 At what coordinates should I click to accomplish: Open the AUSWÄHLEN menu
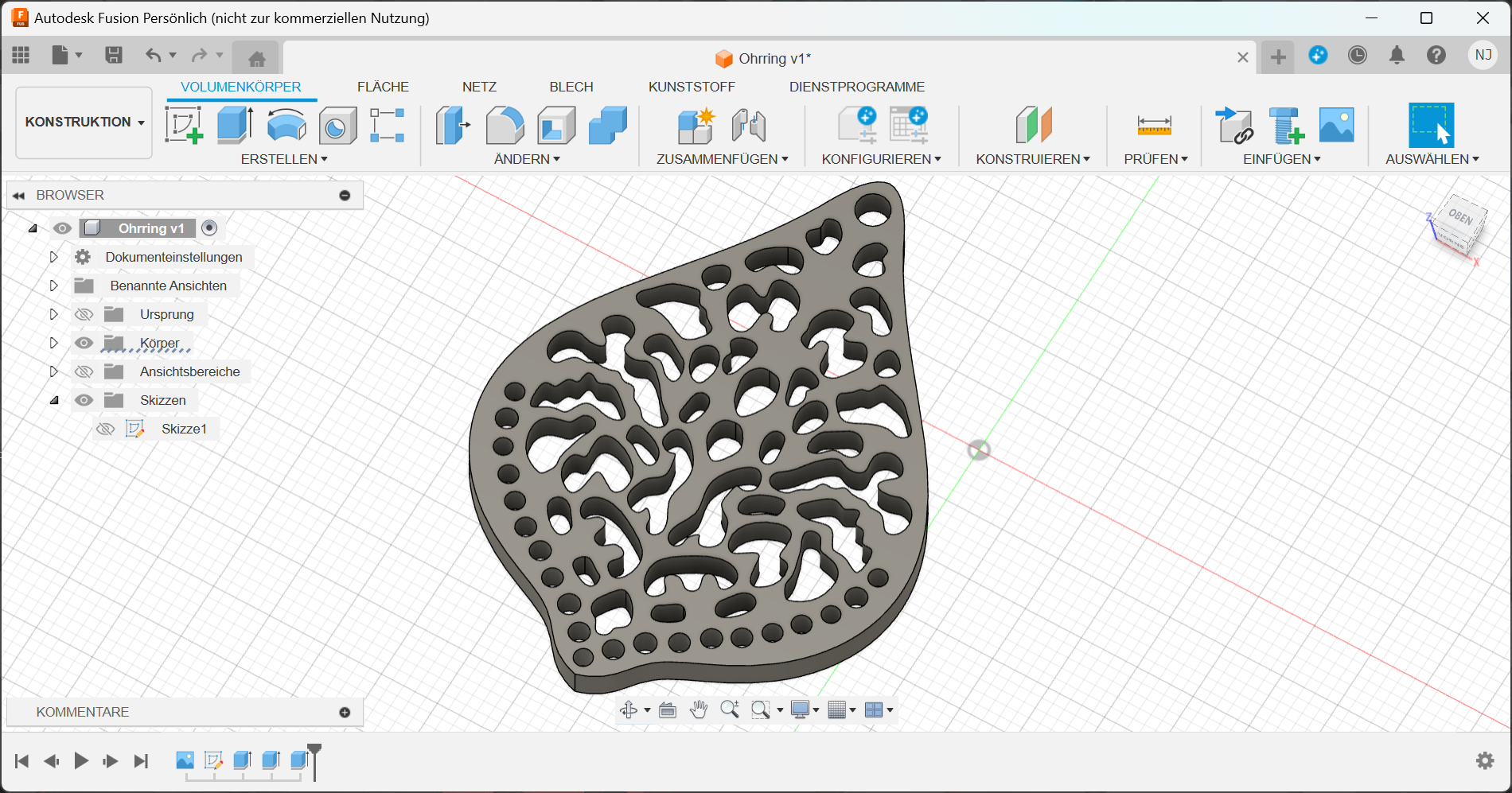1432,159
